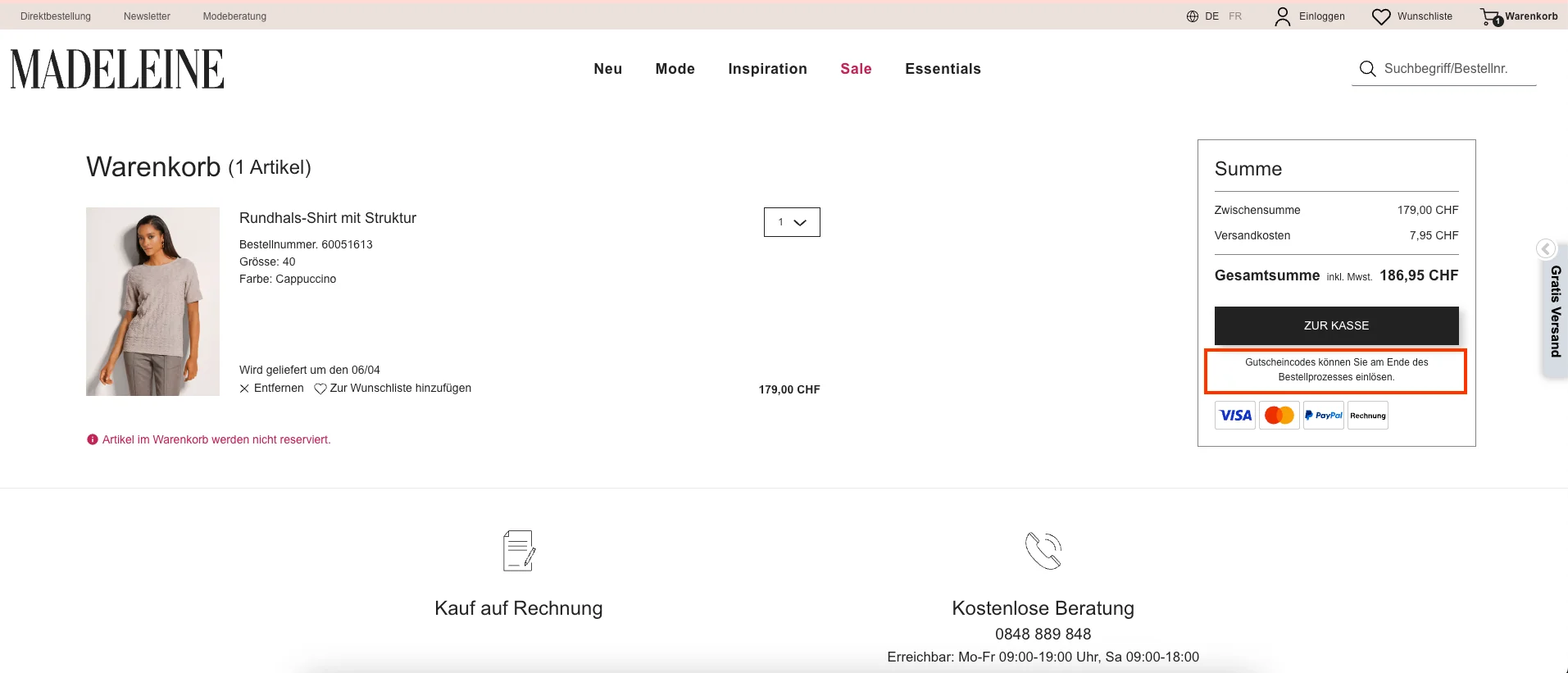Click the Bestellnummer 60051613 text
The height and width of the screenshot is (673, 1568).
tap(306, 244)
